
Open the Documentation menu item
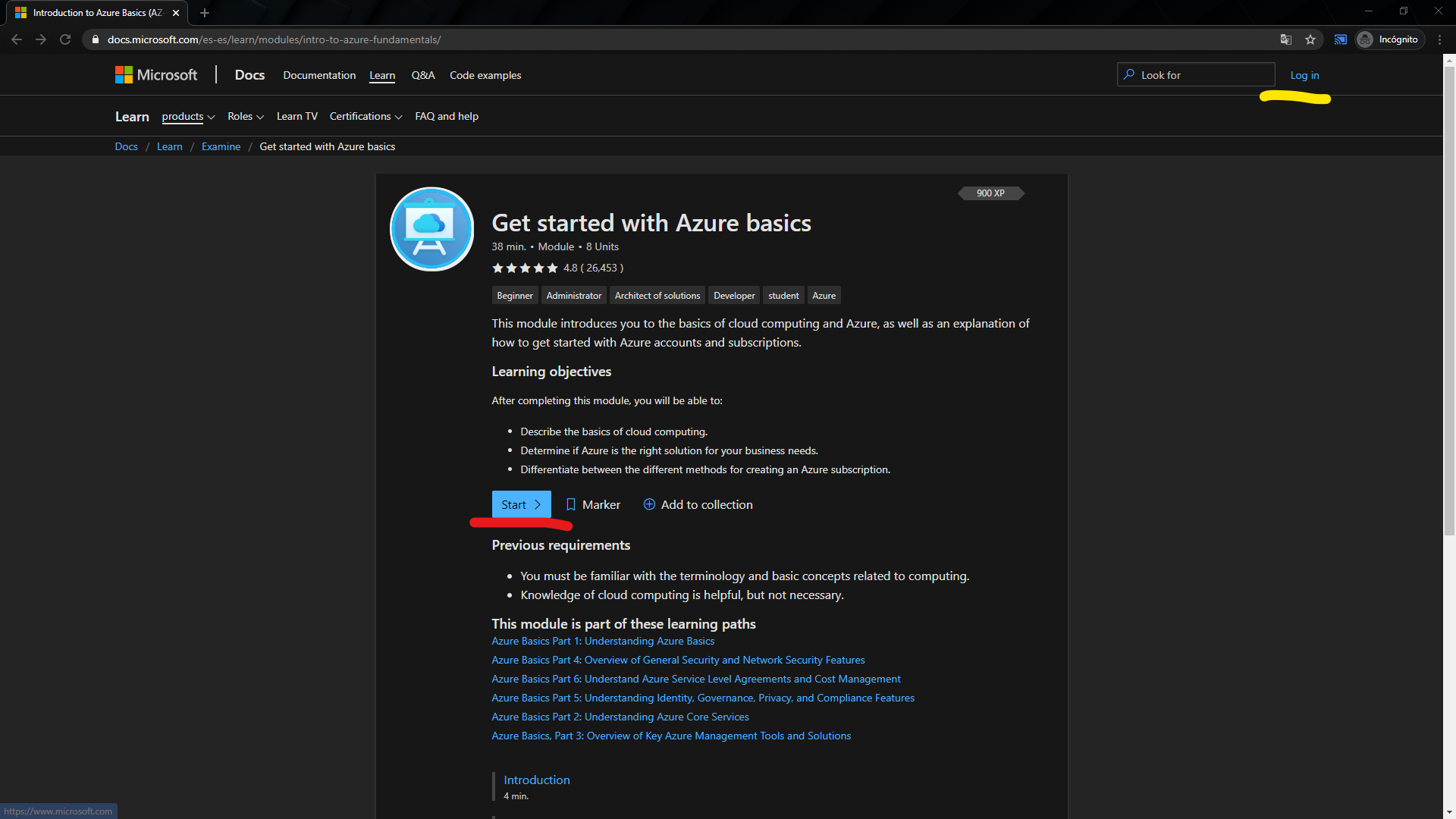click(x=319, y=75)
